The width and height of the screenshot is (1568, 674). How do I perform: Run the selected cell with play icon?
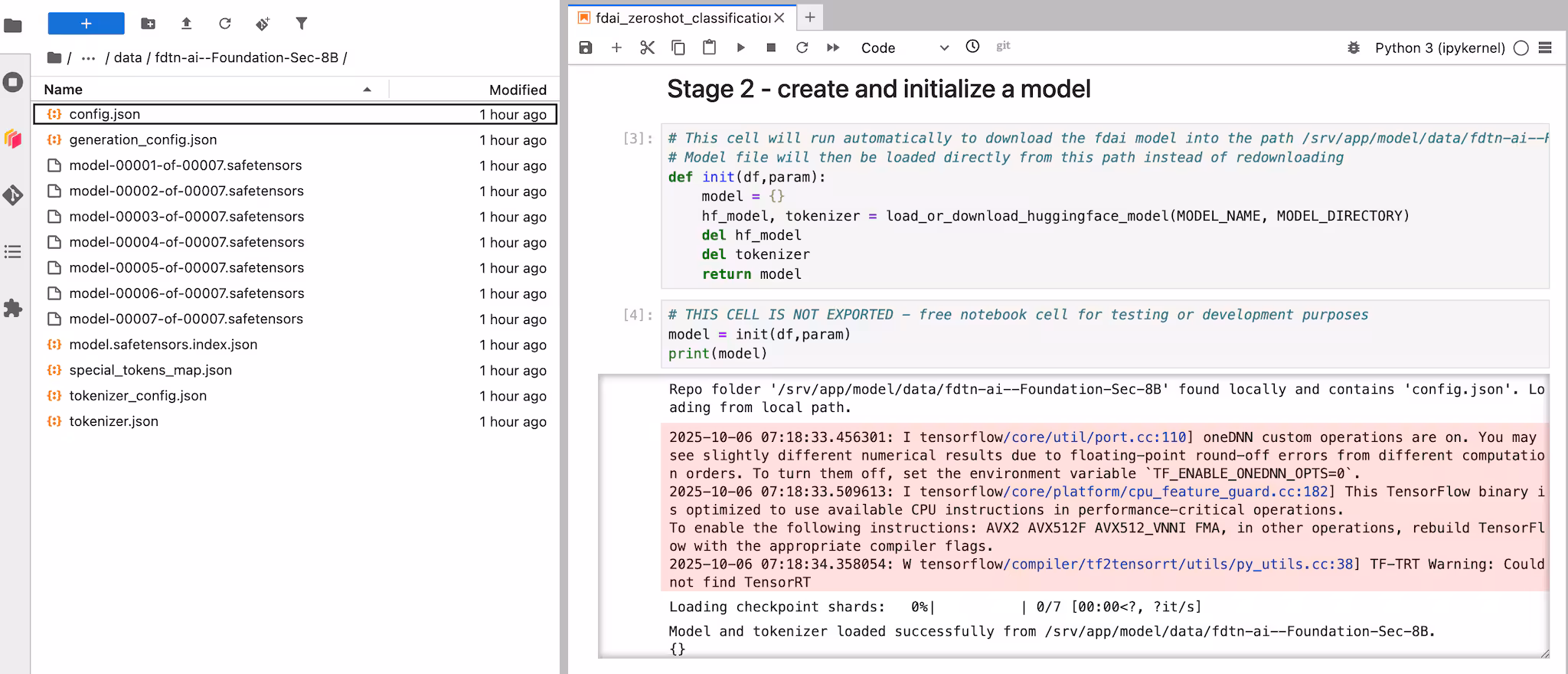click(740, 47)
